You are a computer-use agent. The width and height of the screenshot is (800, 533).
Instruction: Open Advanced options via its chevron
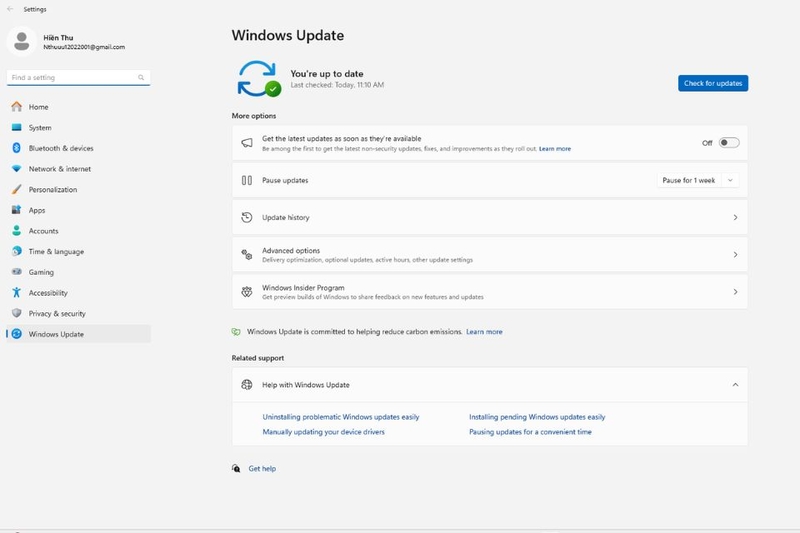pyautogui.click(x=735, y=255)
